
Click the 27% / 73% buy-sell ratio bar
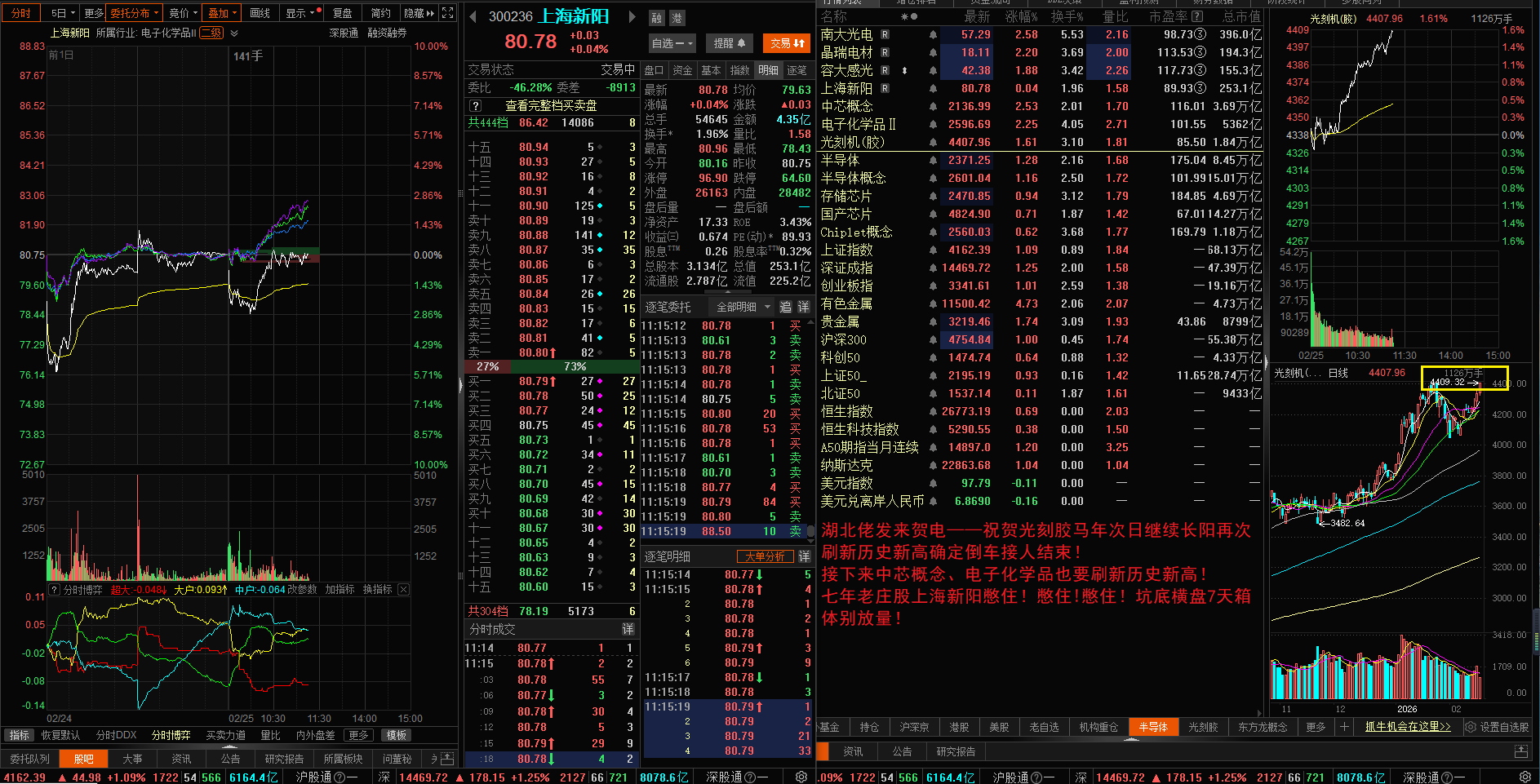pyautogui.click(x=552, y=367)
